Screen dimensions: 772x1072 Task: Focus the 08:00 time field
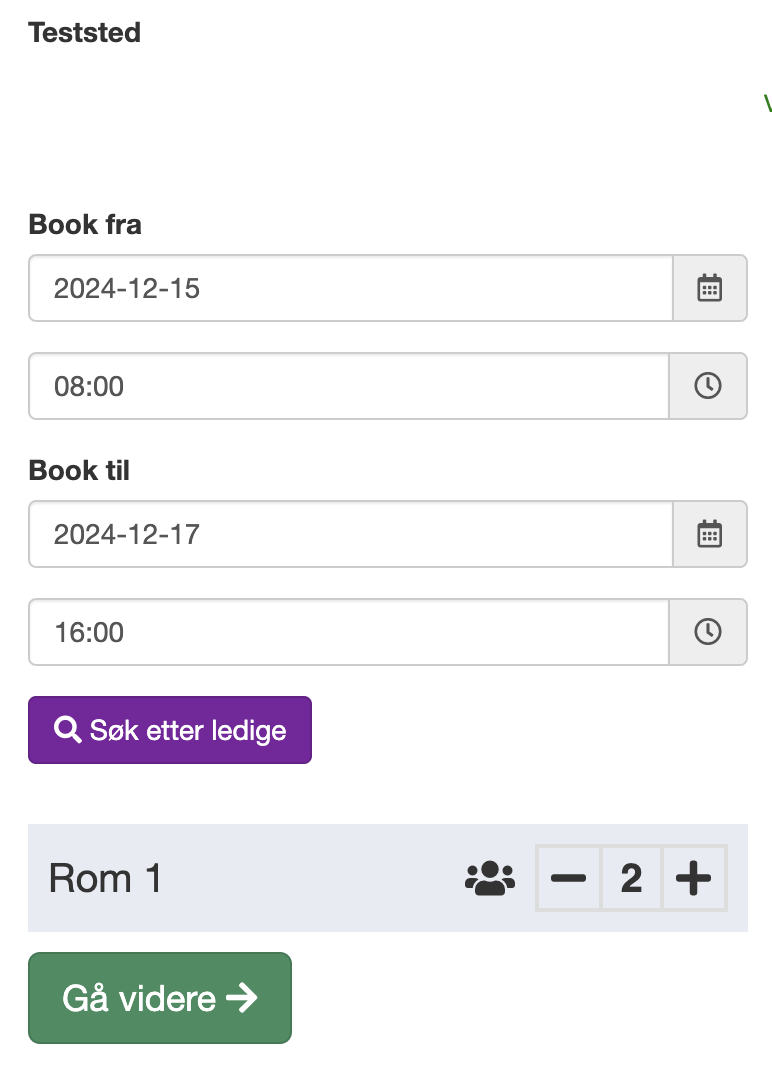point(349,386)
